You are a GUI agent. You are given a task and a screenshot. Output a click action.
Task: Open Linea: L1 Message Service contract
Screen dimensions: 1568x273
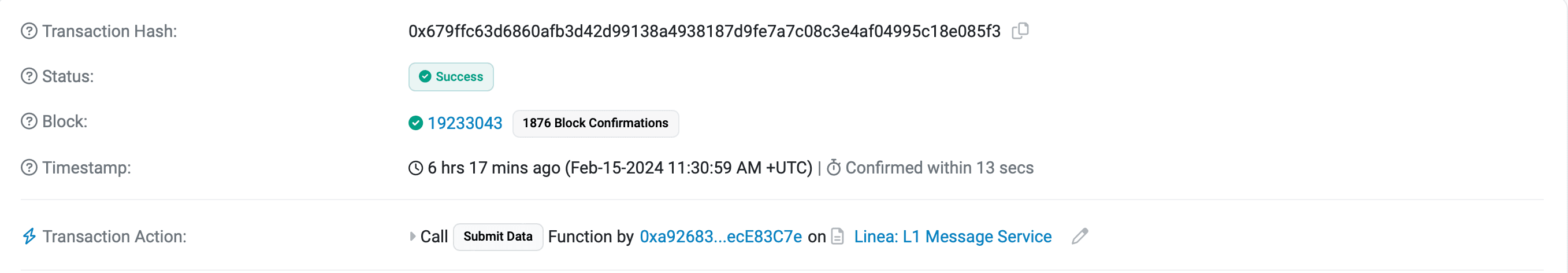[x=952, y=237]
